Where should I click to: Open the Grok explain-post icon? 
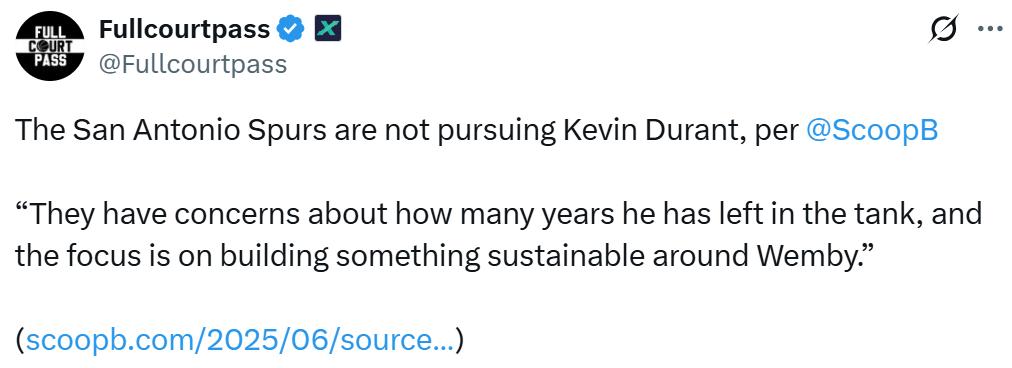(945, 29)
